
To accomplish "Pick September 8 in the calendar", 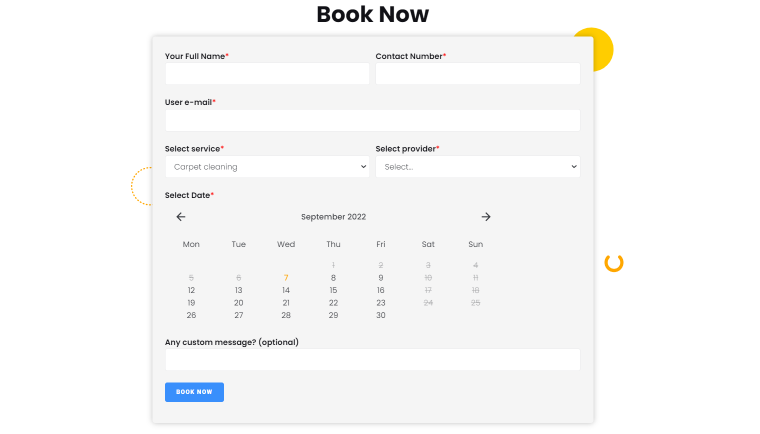I will click(333, 278).
